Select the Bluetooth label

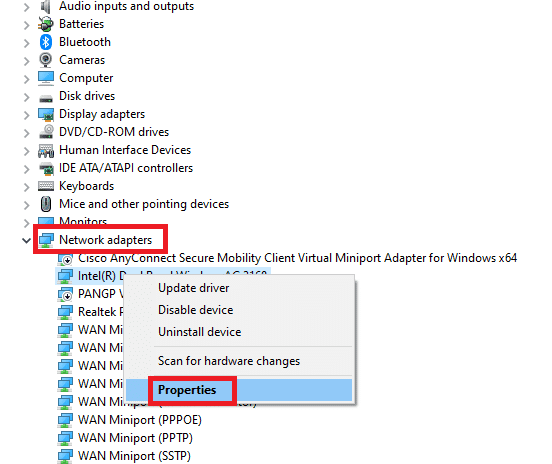[85, 42]
